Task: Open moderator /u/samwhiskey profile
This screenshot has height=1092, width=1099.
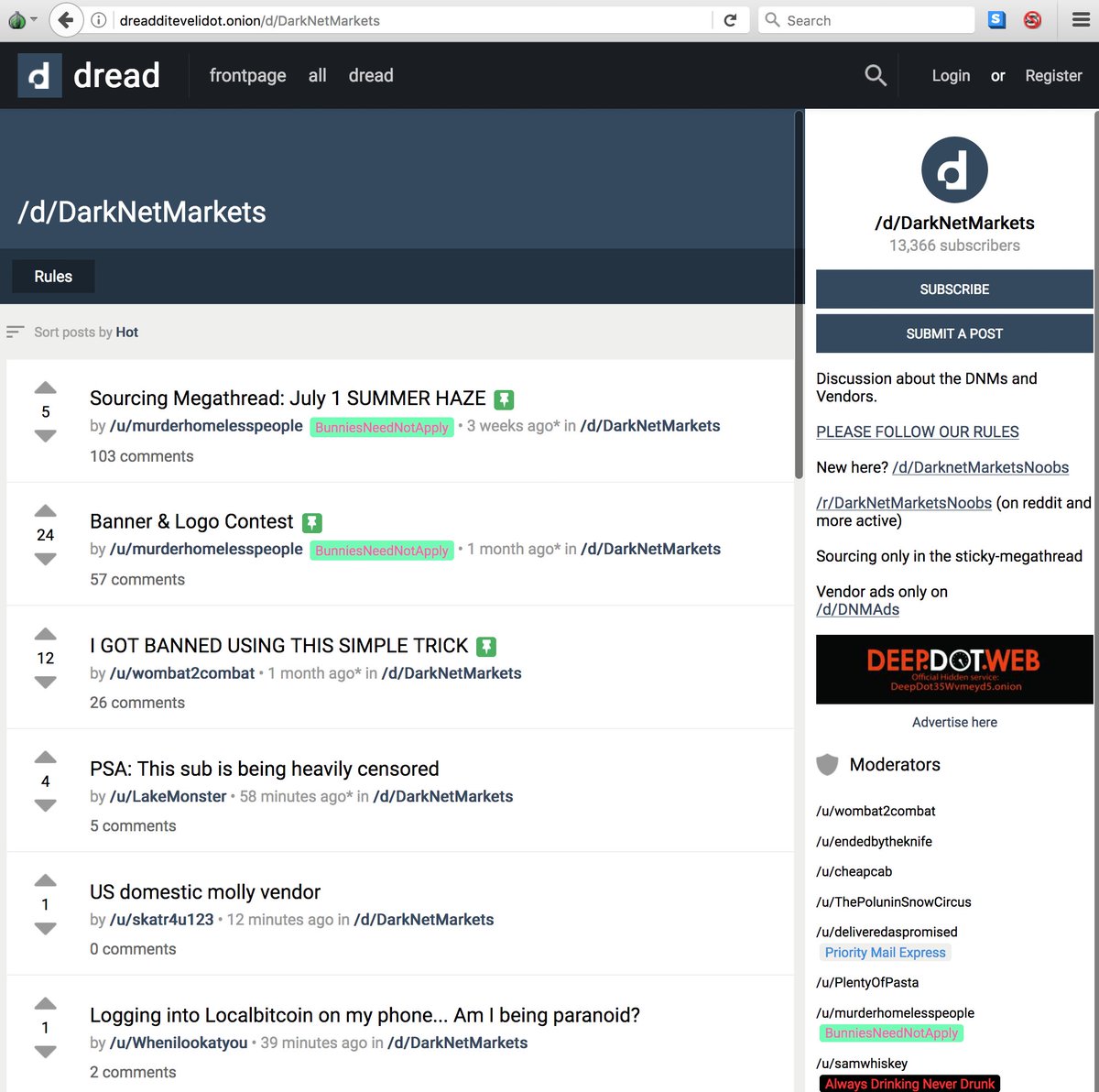Action: tap(862, 1064)
